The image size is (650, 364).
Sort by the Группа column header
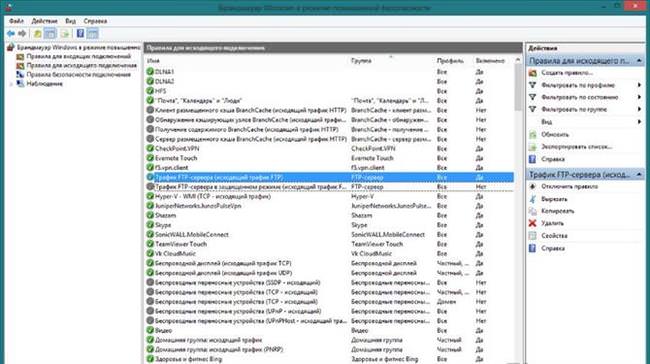click(x=361, y=61)
